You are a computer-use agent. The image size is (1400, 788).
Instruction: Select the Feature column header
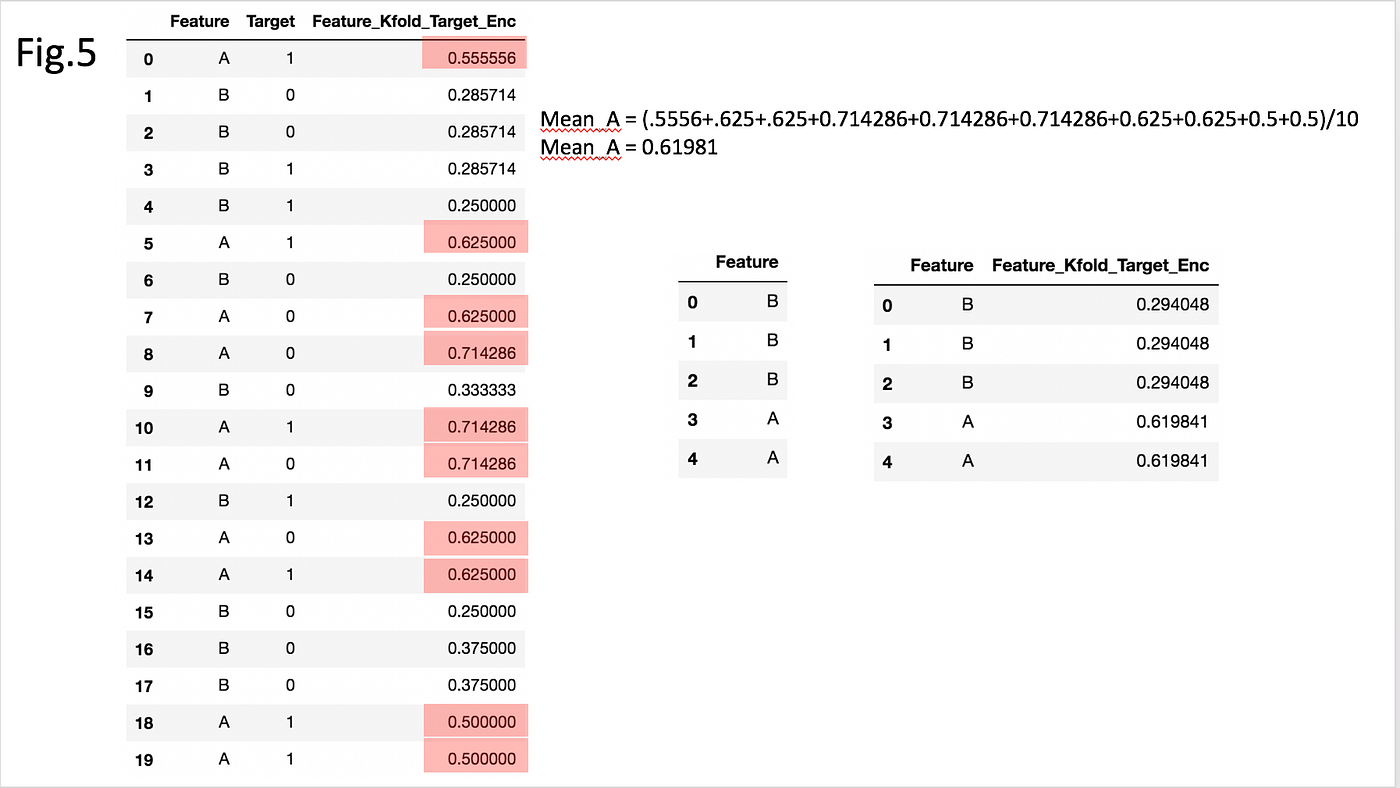click(x=199, y=21)
